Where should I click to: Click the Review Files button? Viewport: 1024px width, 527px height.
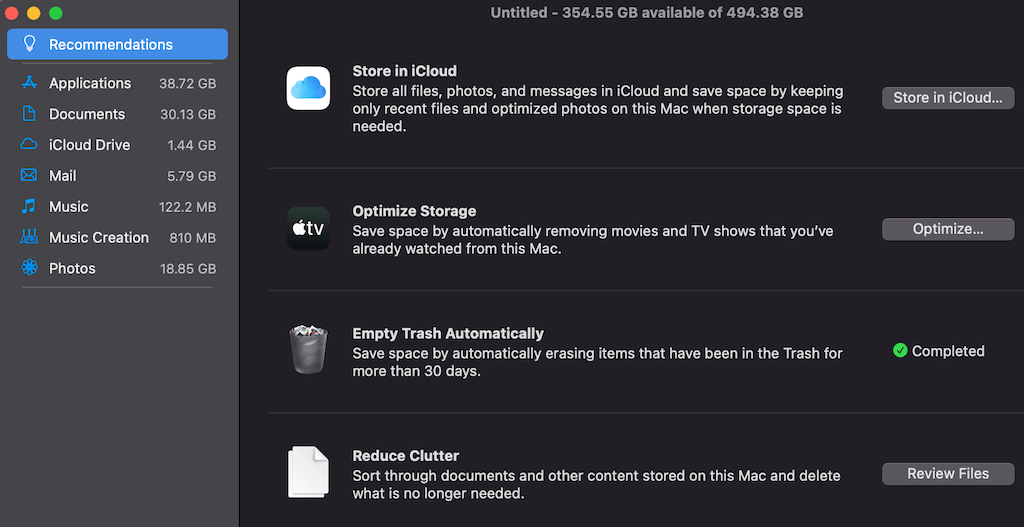[948, 473]
